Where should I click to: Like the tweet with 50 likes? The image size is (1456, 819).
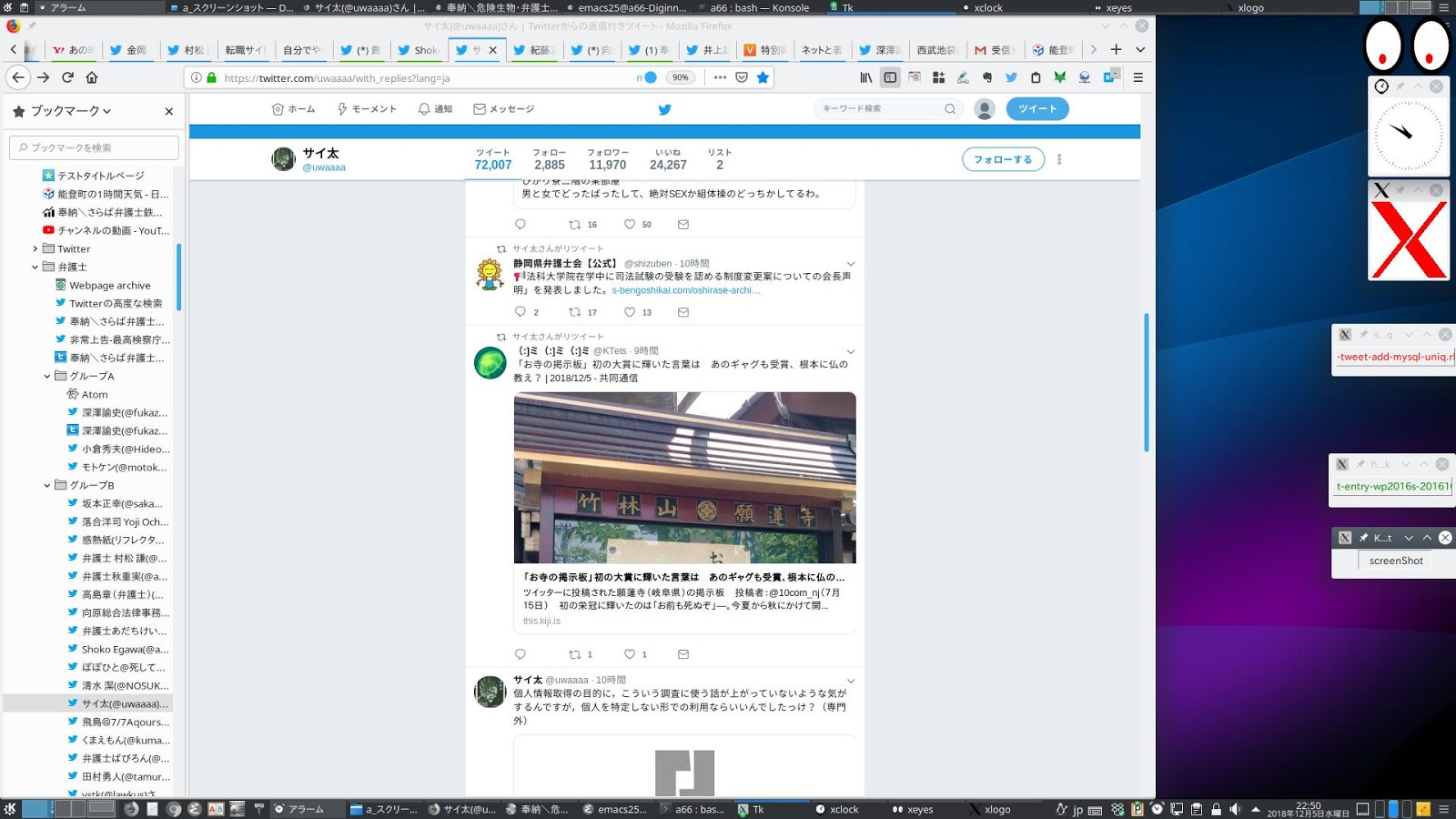(x=629, y=224)
